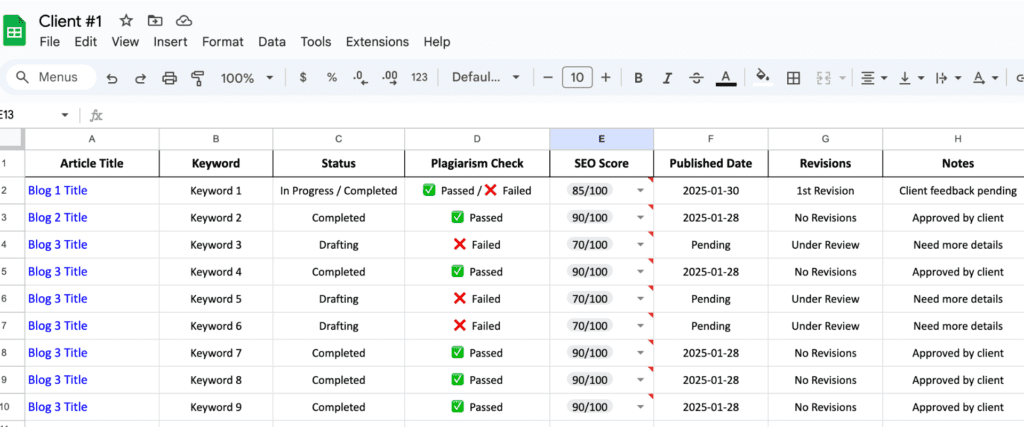
Task: Open the Tools menu
Action: (315, 42)
